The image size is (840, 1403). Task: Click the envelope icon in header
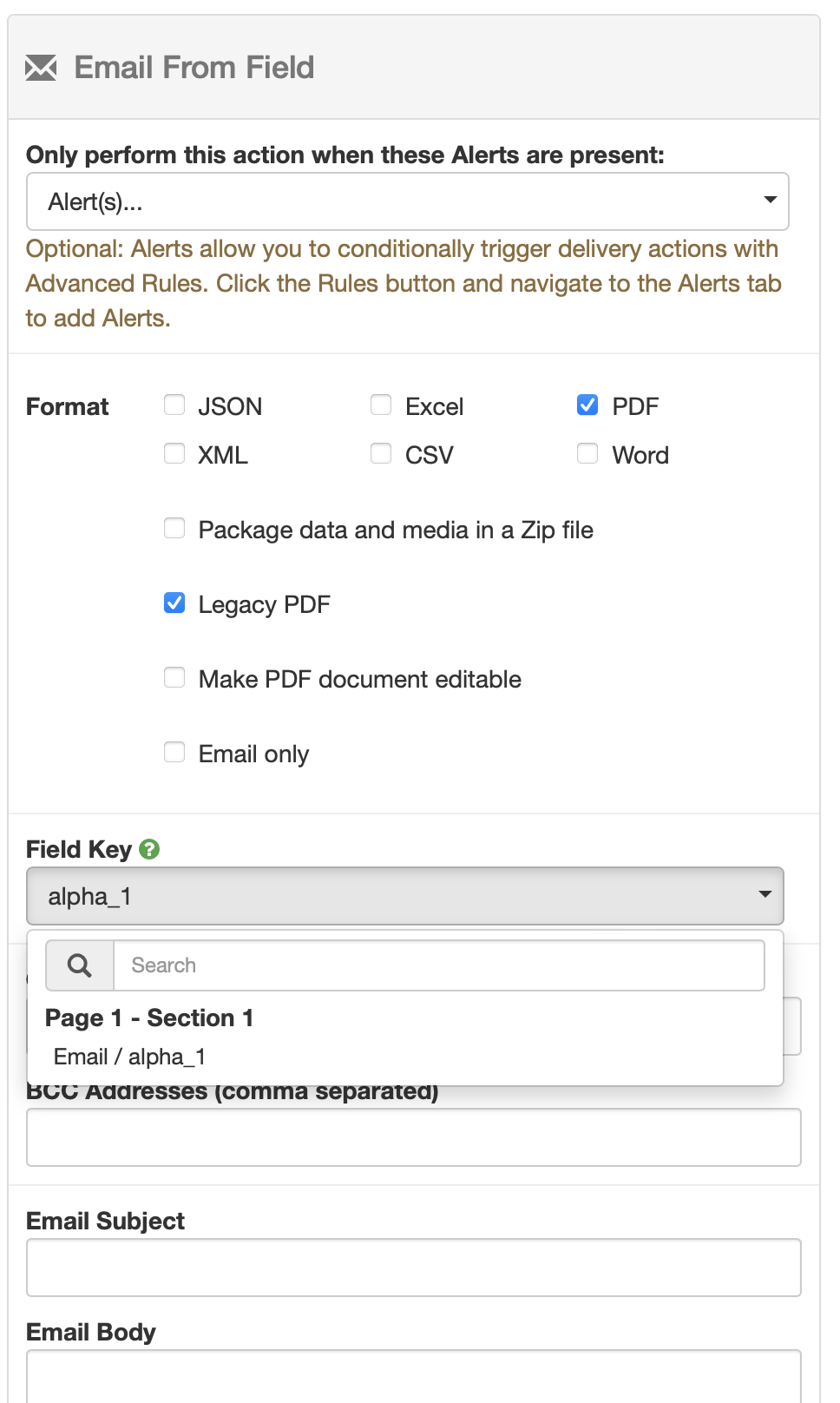(x=41, y=68)
